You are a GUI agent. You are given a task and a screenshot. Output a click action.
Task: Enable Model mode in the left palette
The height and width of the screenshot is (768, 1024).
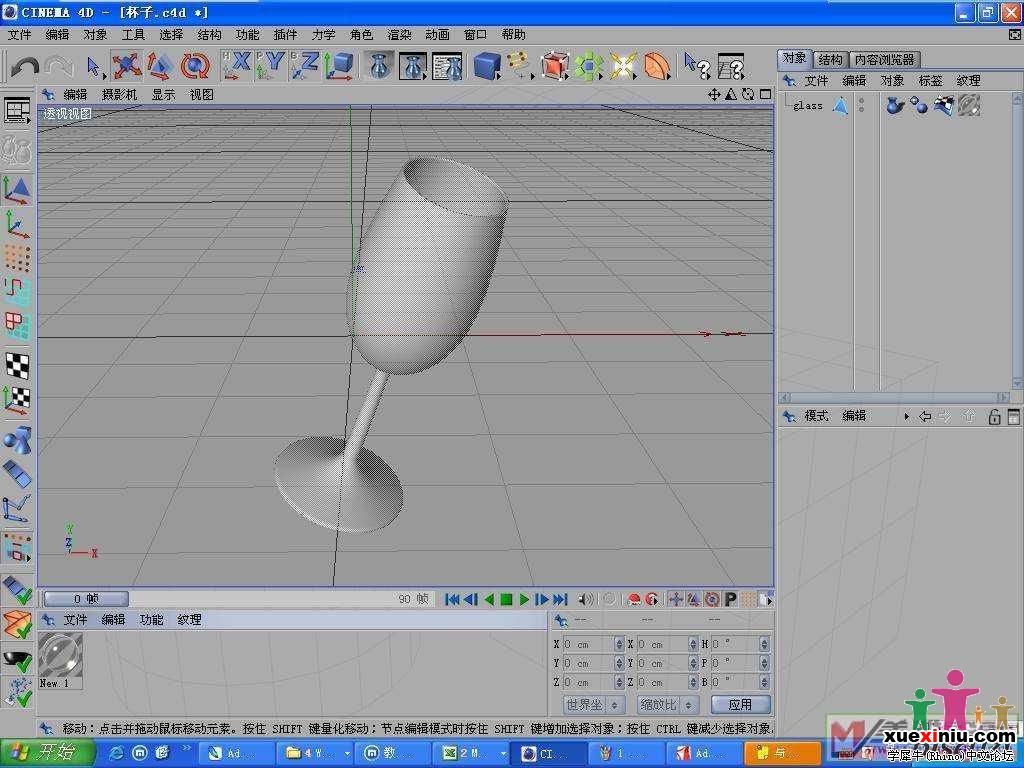18,190
